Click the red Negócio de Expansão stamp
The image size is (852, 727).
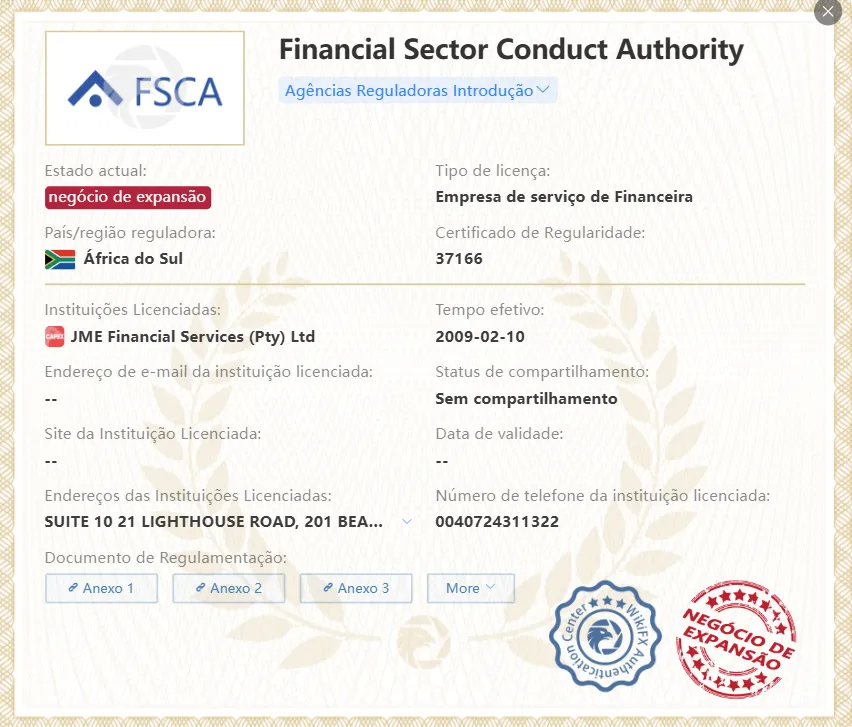(x=736, y=638)
